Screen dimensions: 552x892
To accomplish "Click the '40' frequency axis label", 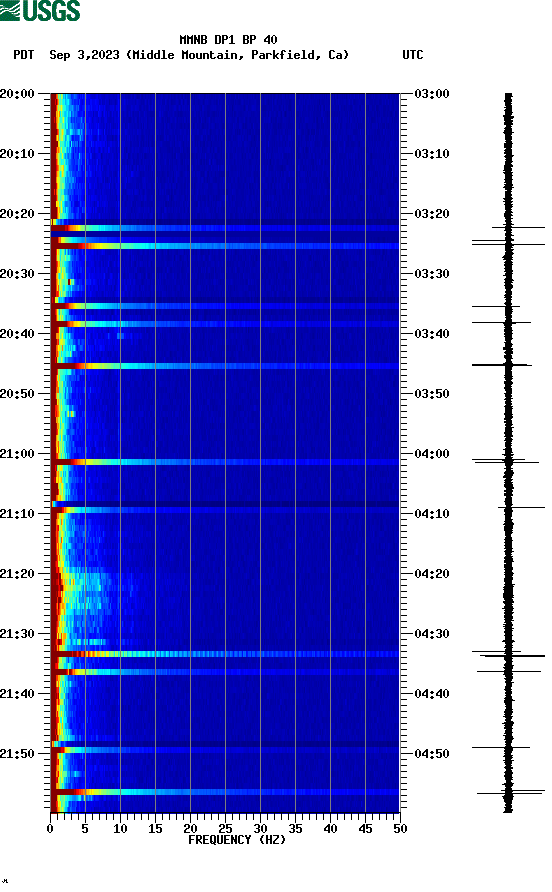I will 330,829.
